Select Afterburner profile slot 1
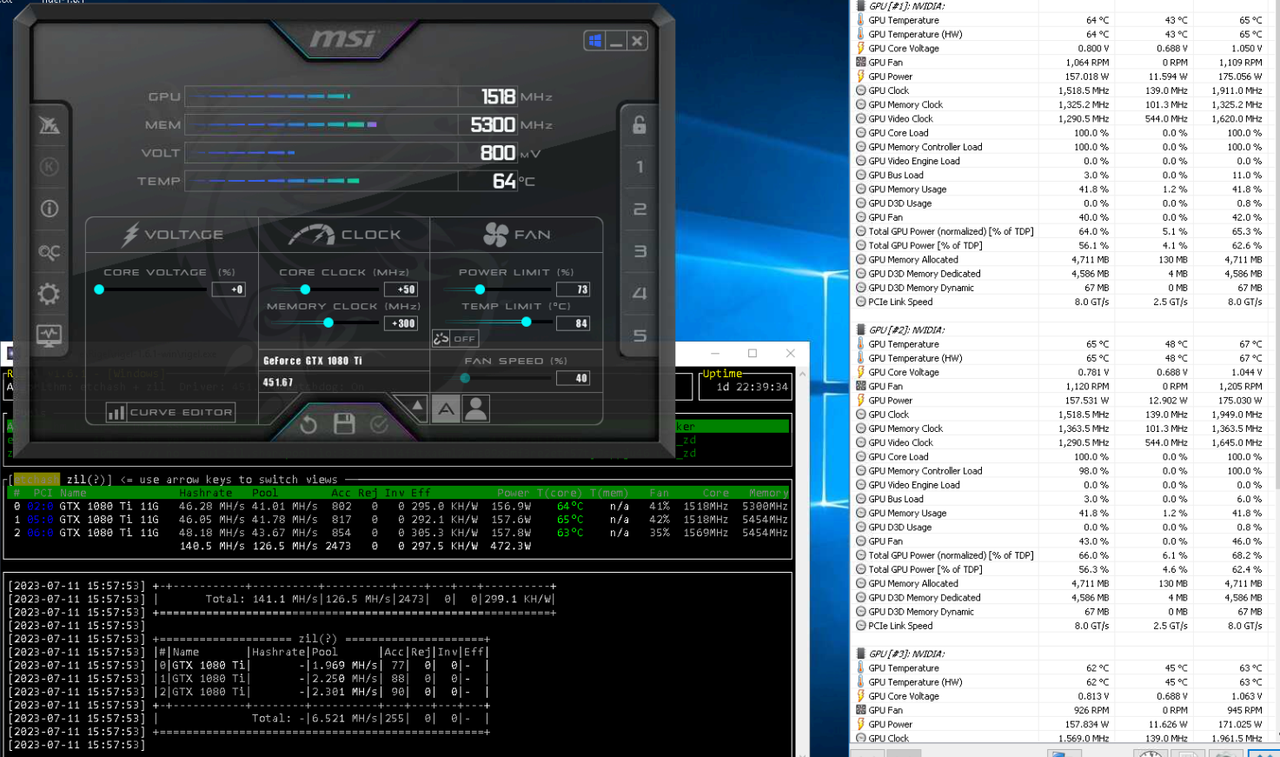This screenshot has width=1280, height=757. coord(640,167)
